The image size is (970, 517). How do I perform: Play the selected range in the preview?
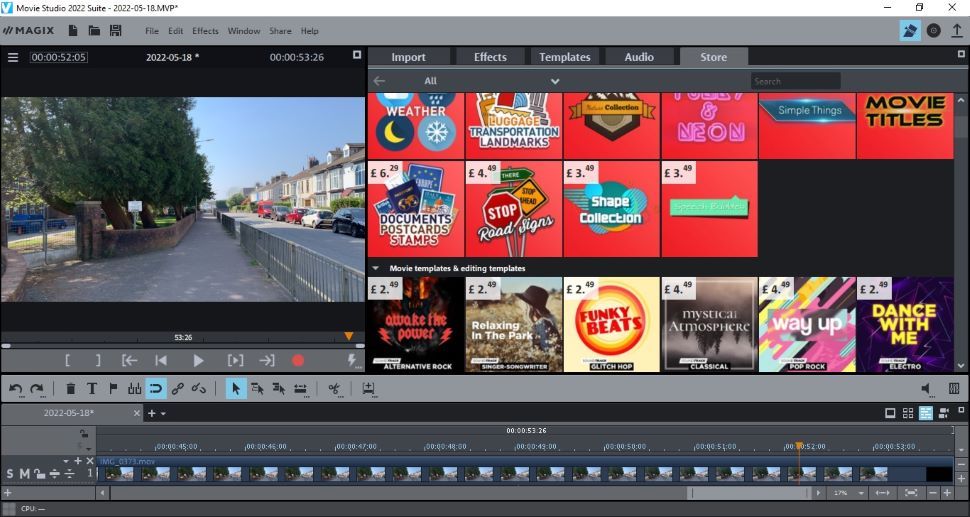(236, 361)
